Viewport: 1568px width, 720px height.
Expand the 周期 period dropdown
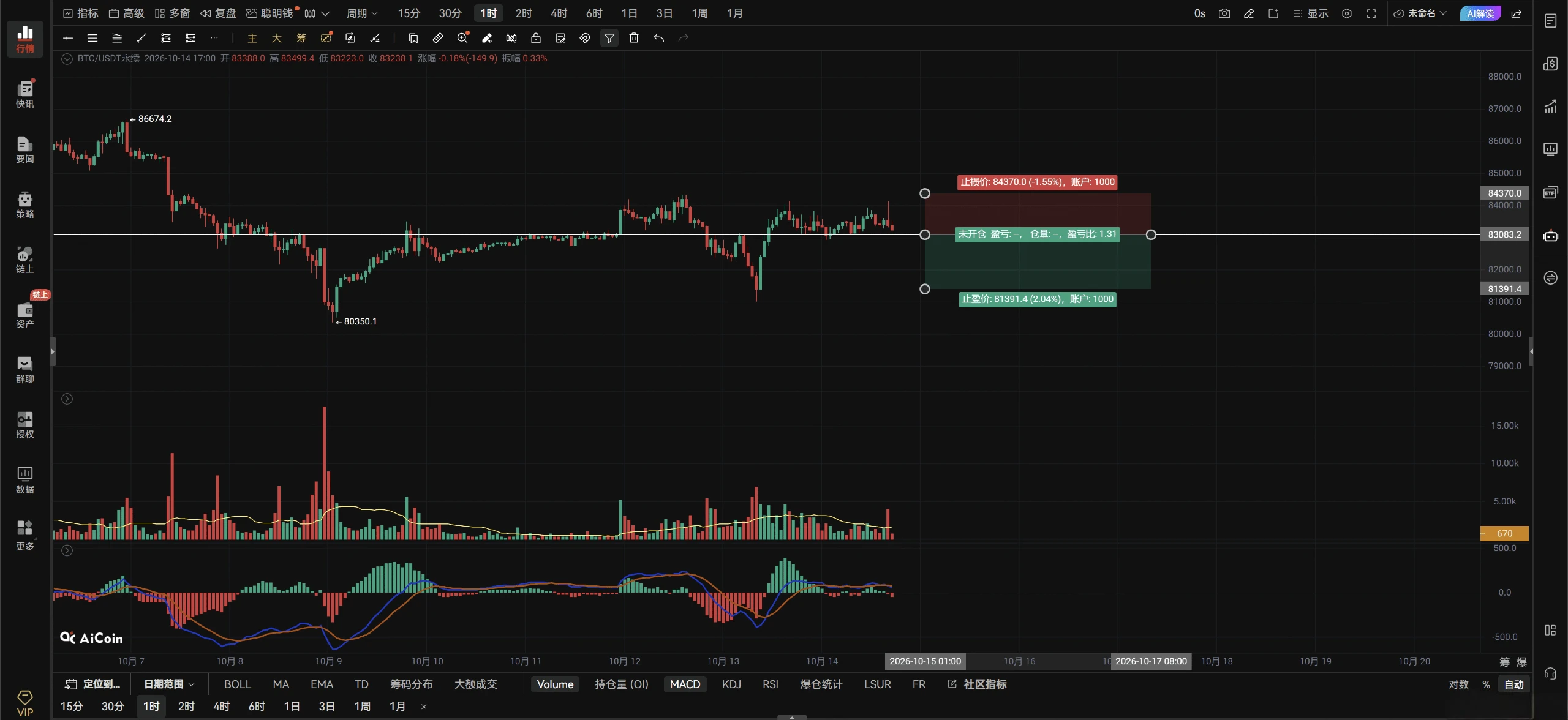[362, 13]
